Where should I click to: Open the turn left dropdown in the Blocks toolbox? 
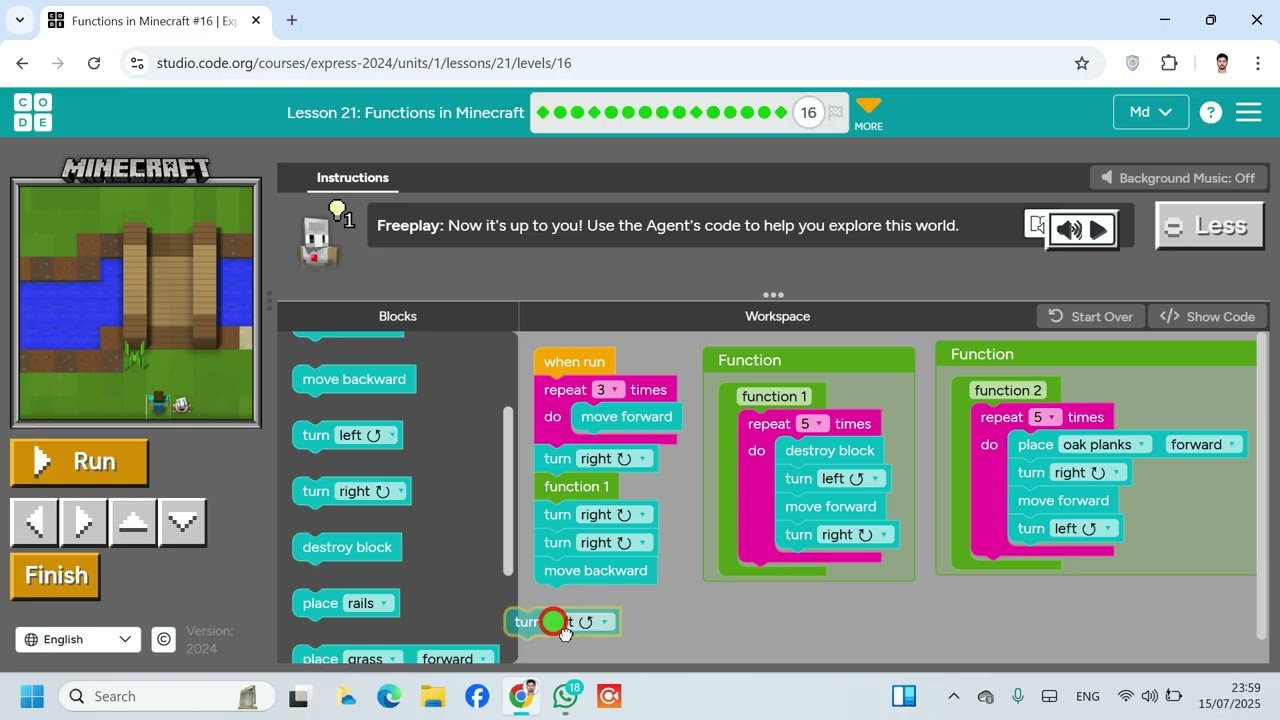[369, 435]
